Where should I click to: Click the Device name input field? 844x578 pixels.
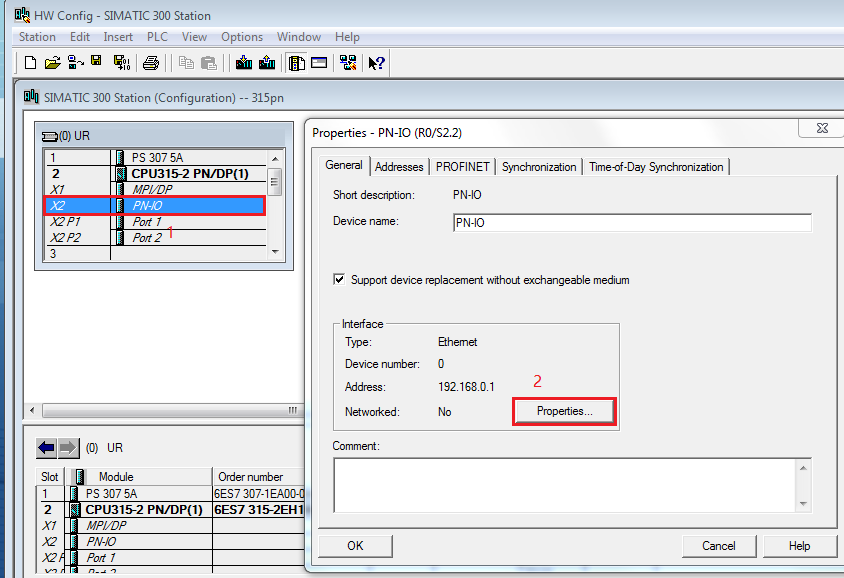coord(632,223)
